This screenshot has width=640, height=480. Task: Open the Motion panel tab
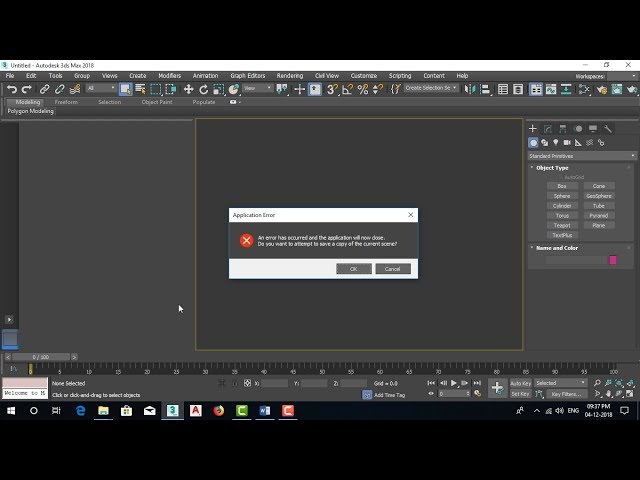click(578, 129)
